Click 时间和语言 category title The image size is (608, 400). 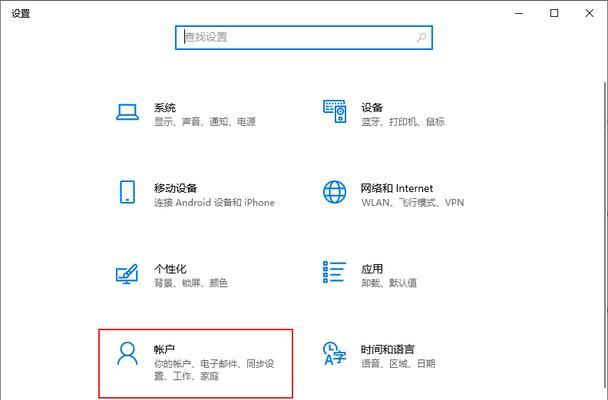[387, 349]
